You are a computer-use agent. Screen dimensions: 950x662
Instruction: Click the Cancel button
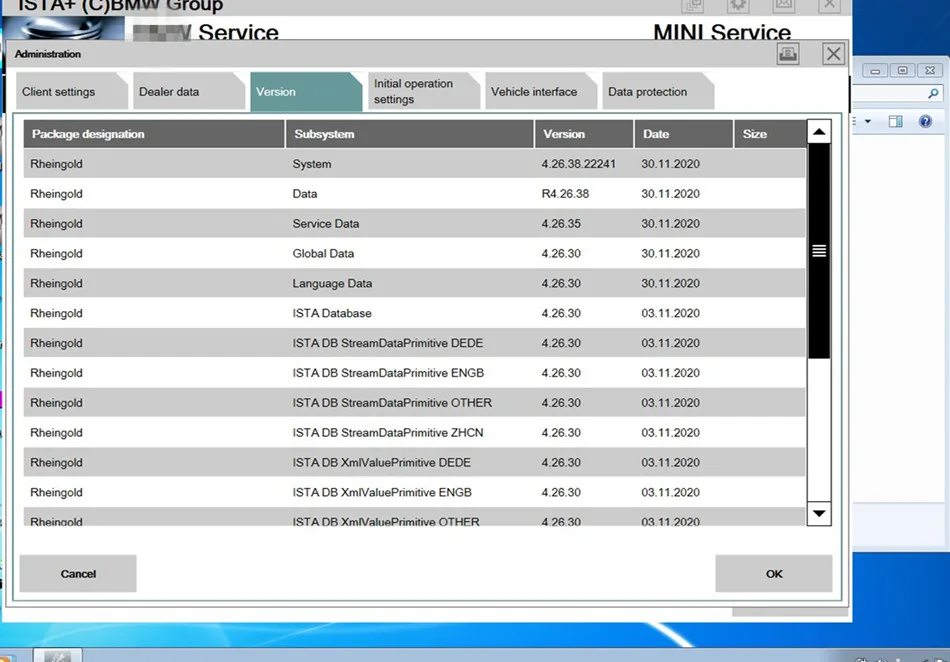[x=78, y=574]
